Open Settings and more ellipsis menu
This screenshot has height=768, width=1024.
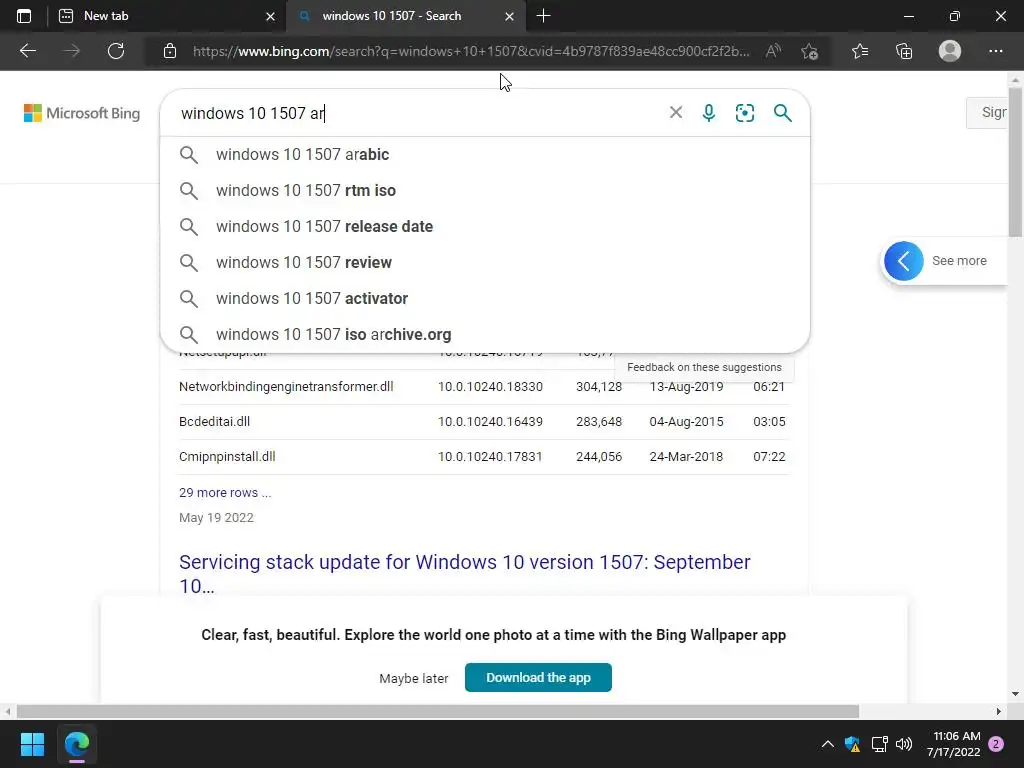(995, 51)
